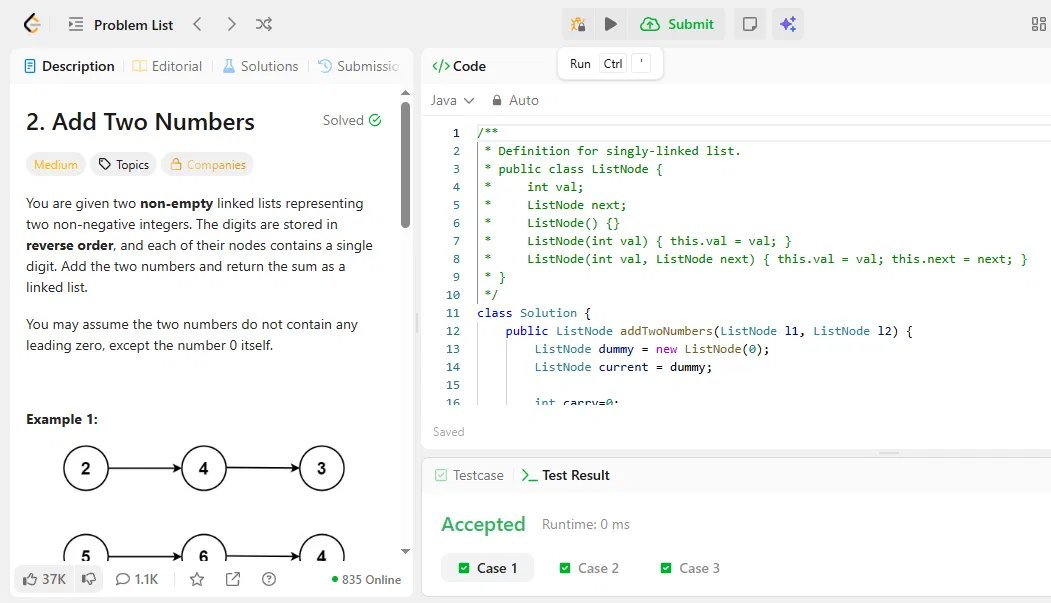The image size is (1051, 603).
Task: Open the AI sparkle assistant icon
Action: pyautogui.click(x=788, y=24)
